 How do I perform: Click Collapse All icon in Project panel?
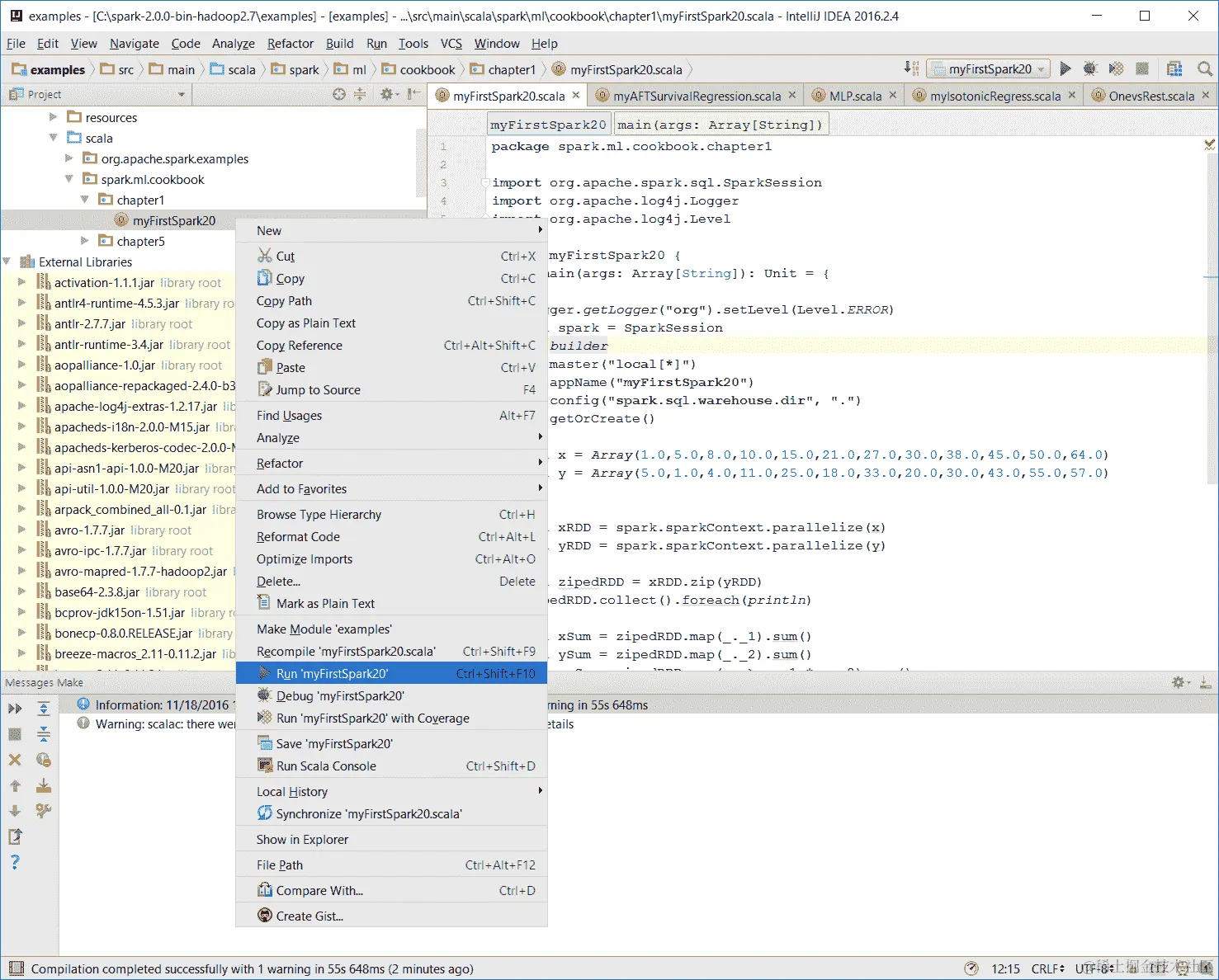360,94
